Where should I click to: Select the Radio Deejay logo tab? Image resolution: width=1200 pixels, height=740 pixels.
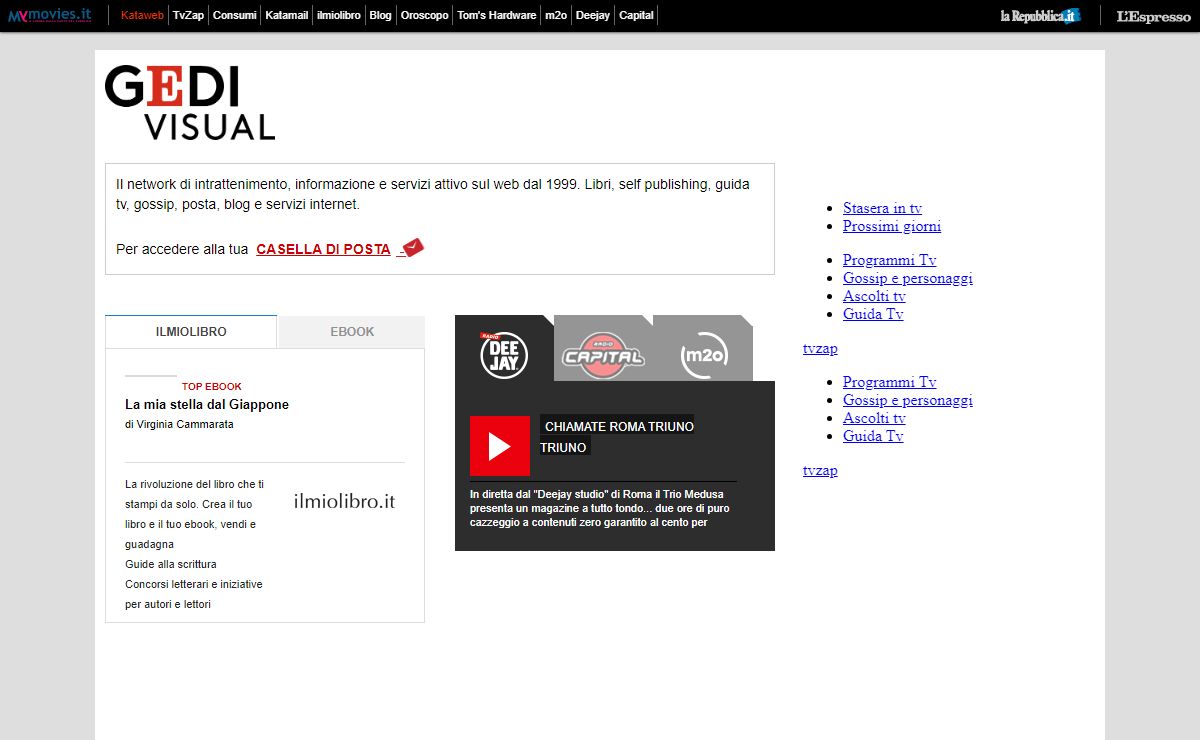coord(504,355)
